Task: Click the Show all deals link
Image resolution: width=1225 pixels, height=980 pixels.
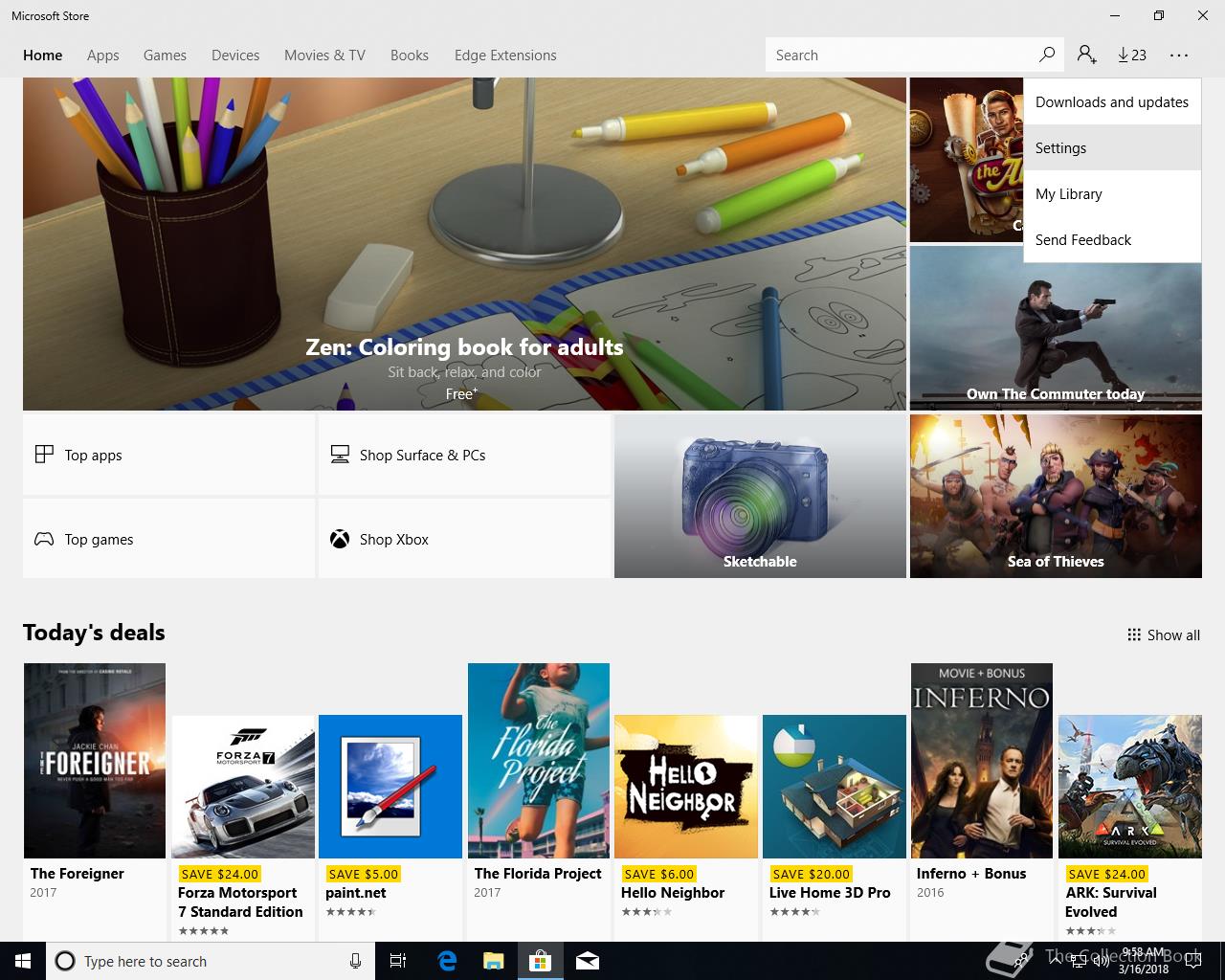Action: tap(1164, 635)
